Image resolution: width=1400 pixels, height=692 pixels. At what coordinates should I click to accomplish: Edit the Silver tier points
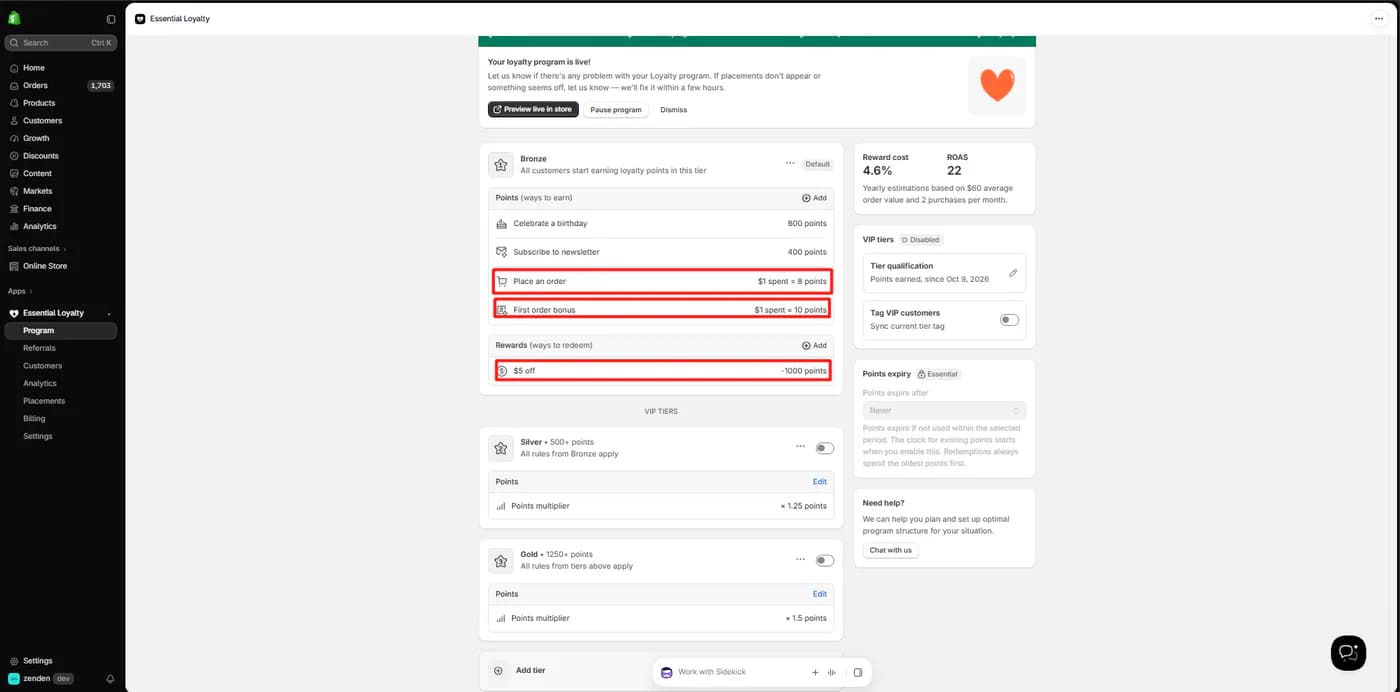click(820, 482)
